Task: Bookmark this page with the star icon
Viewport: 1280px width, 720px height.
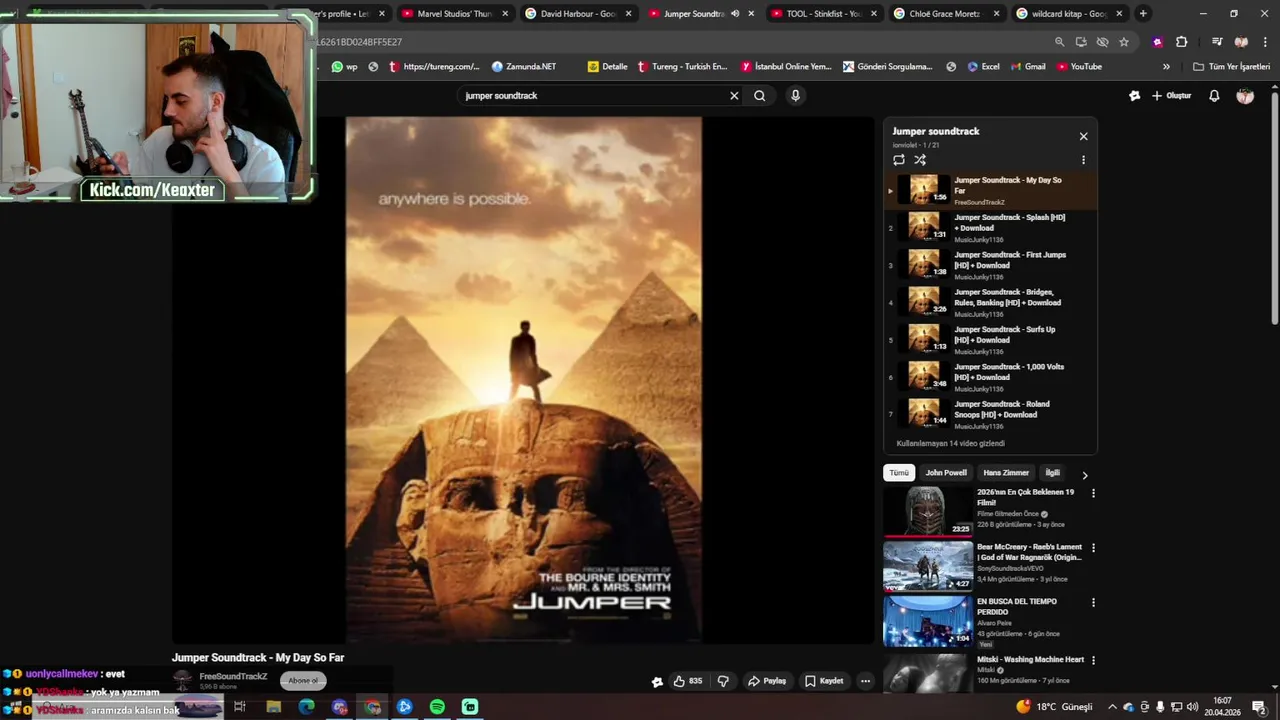Action: [x=1124, y=42]
